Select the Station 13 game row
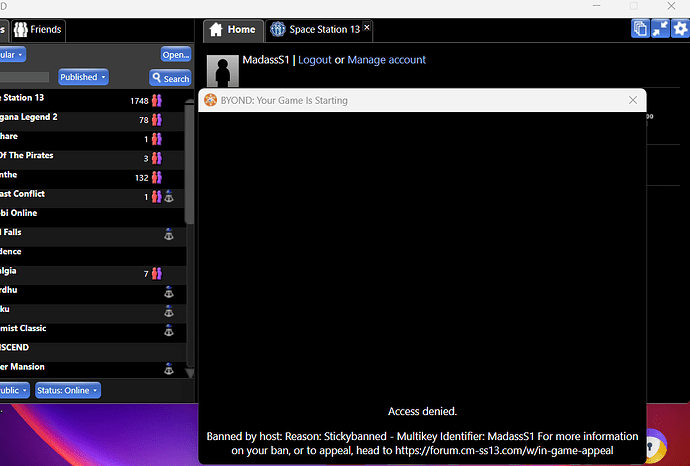690x466 pixels. [x=92, y=100]
